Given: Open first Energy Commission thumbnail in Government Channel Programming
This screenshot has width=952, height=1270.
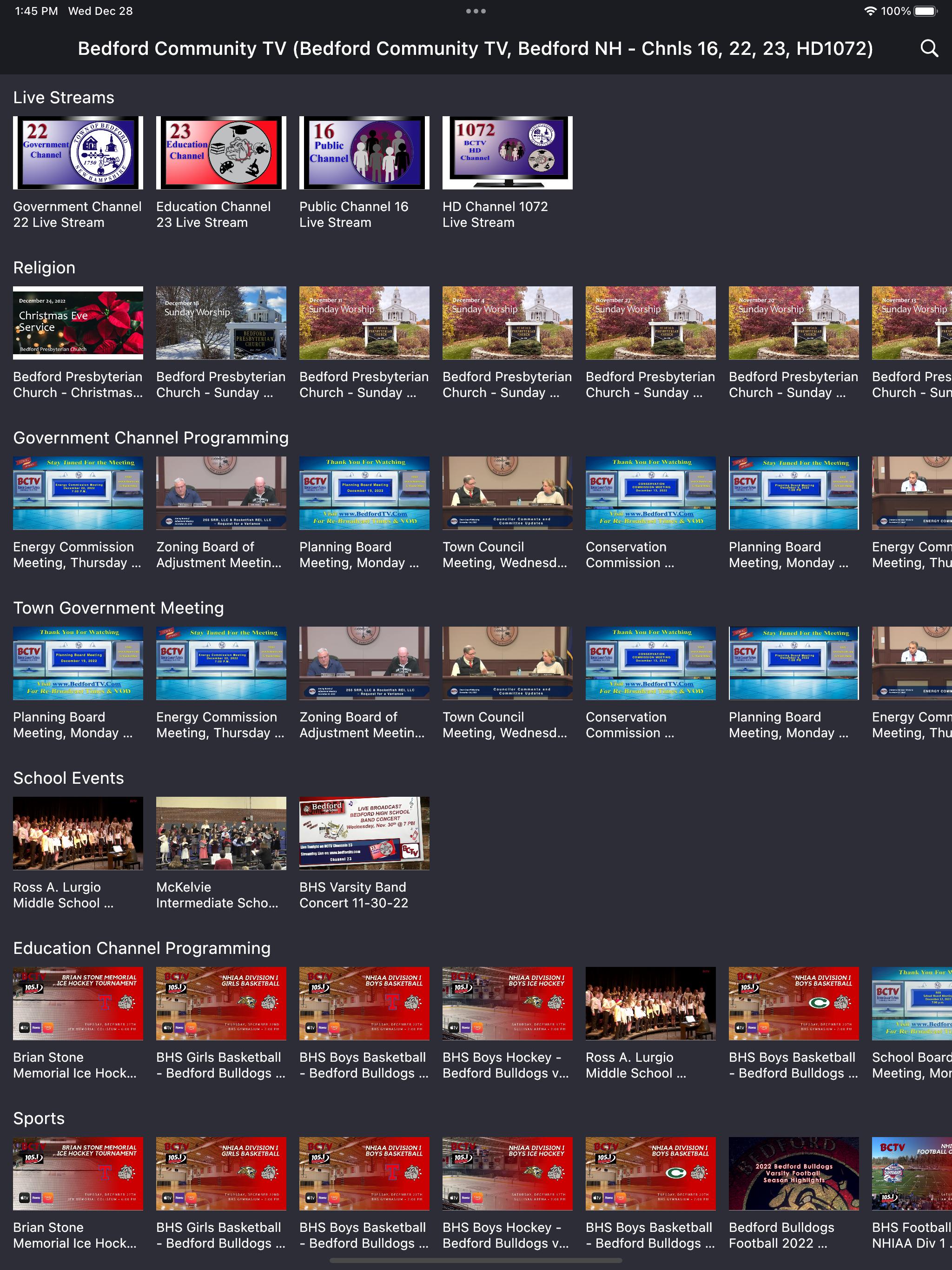Looking at the screenshot, I should coord(78,493).
